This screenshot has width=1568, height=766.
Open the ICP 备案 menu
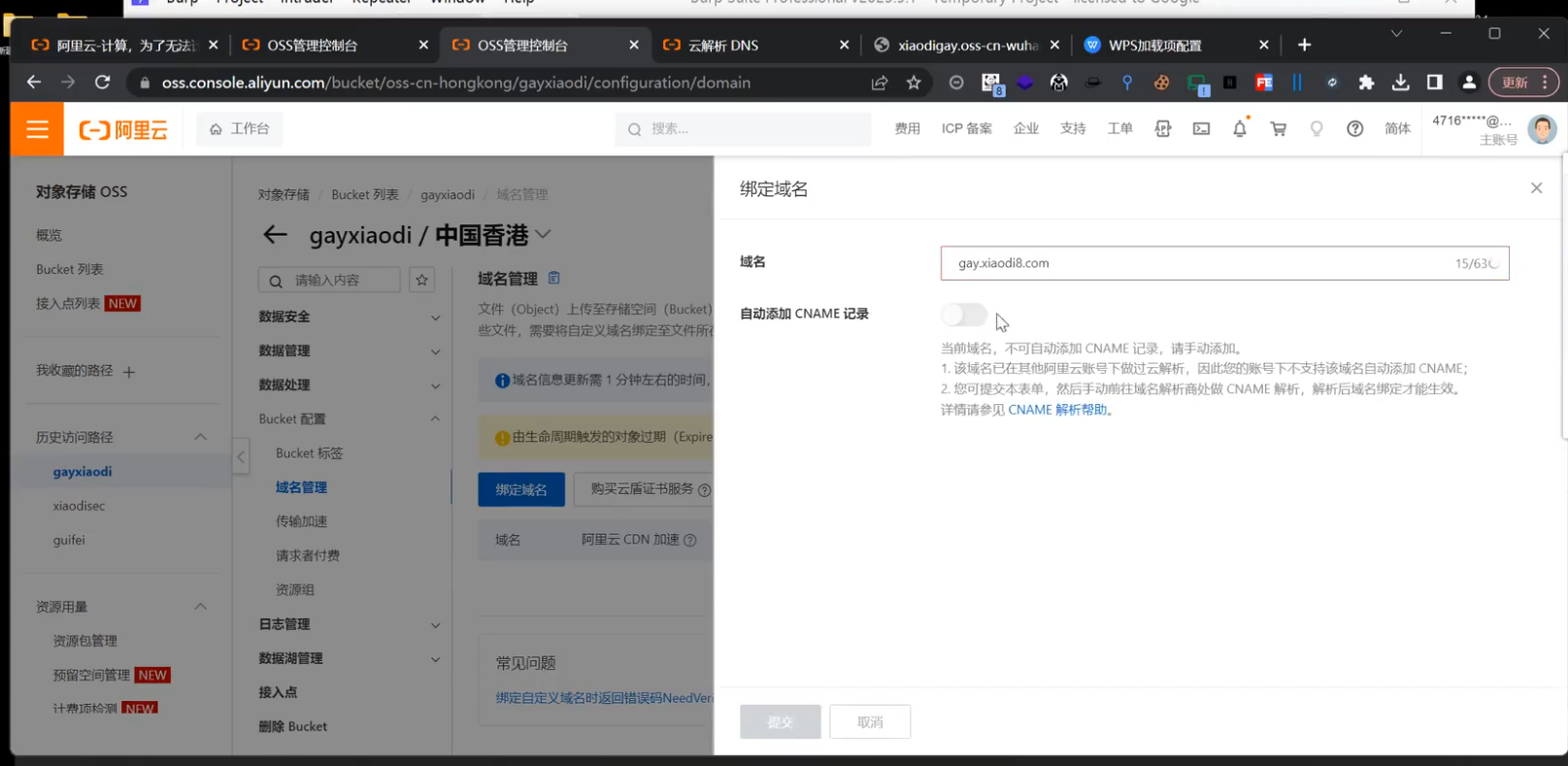point(967,129)
